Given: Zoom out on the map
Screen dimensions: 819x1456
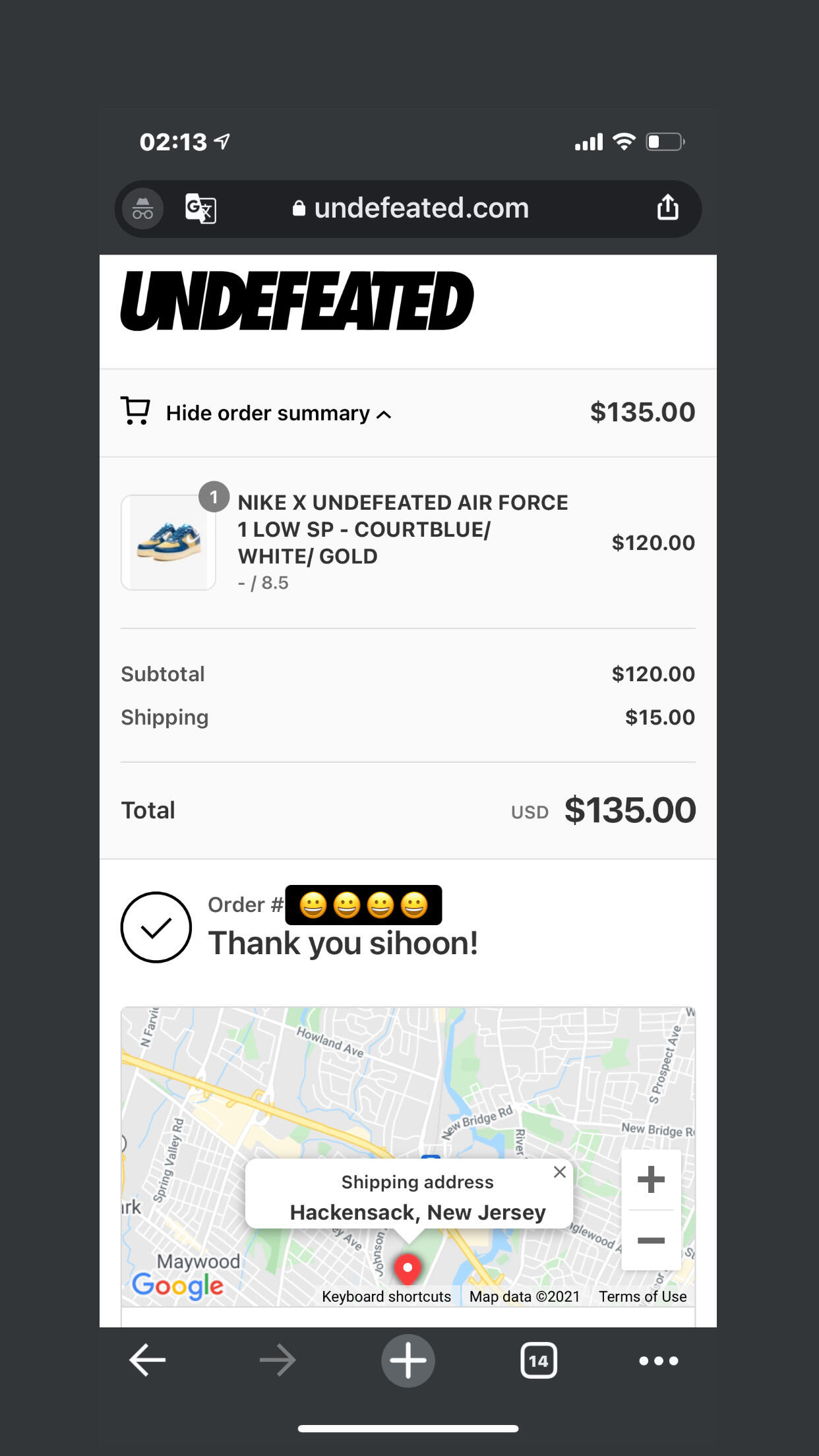Looking at the screenshot, I should click(651, 1240).
